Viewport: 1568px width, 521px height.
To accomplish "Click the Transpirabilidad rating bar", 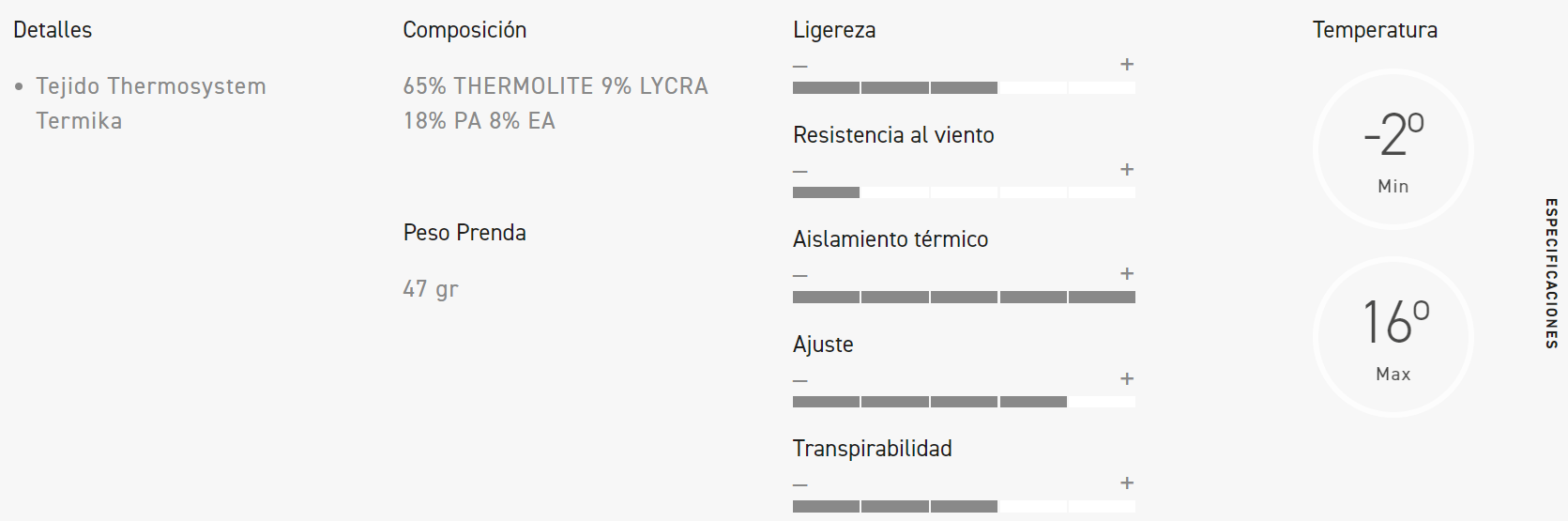I will click(x=964, y=507).
